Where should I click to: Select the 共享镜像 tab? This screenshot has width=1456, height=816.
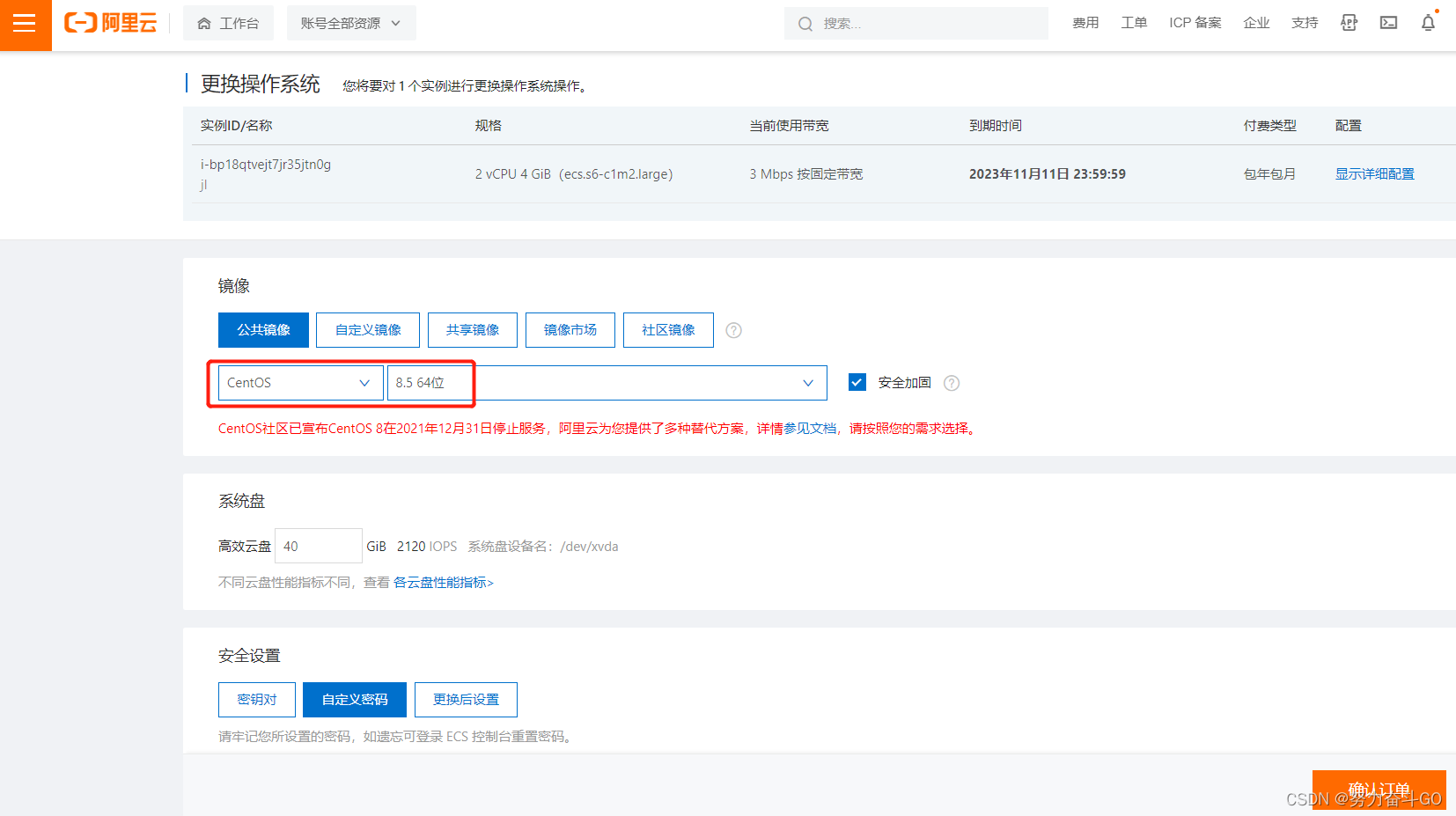[472, 330]
